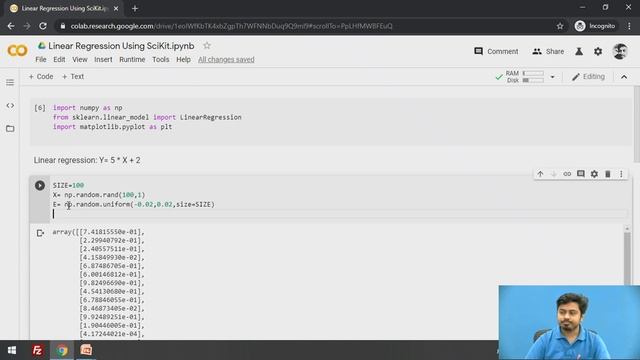
Task: Move cell down with the arrow icon
Action: (553, 174)
